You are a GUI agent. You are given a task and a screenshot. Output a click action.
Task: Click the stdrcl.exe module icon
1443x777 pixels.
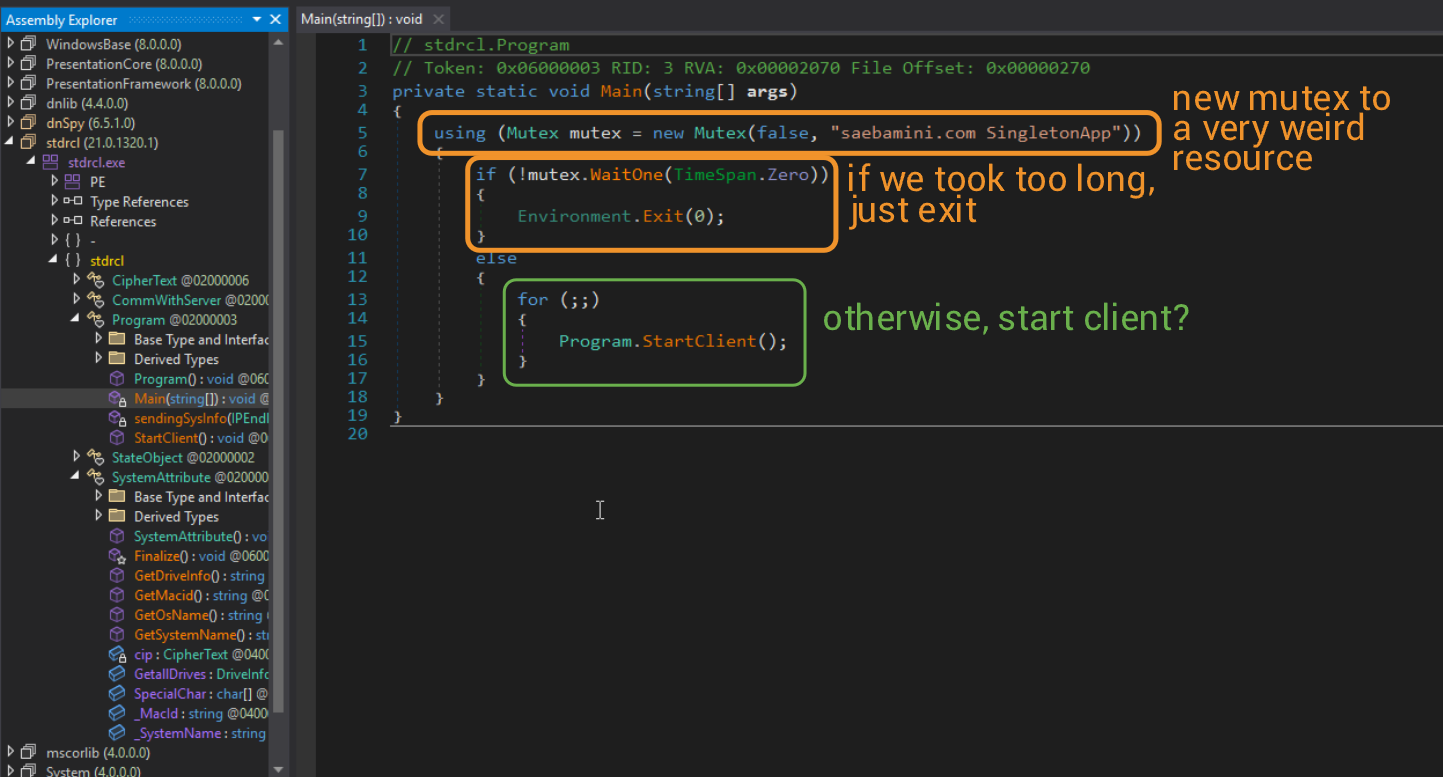[x=50, y=162]
